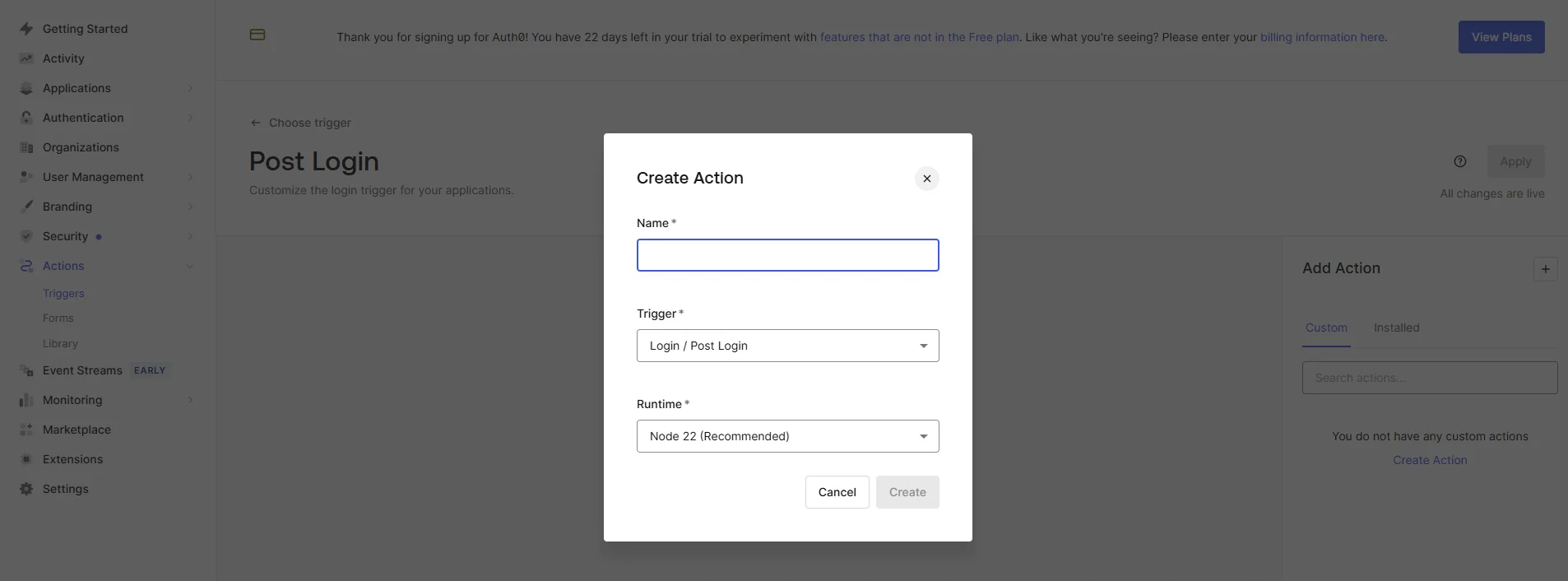1568x581 pixels.
Task: Open the Activity menu item
Action: coord(63,58)
